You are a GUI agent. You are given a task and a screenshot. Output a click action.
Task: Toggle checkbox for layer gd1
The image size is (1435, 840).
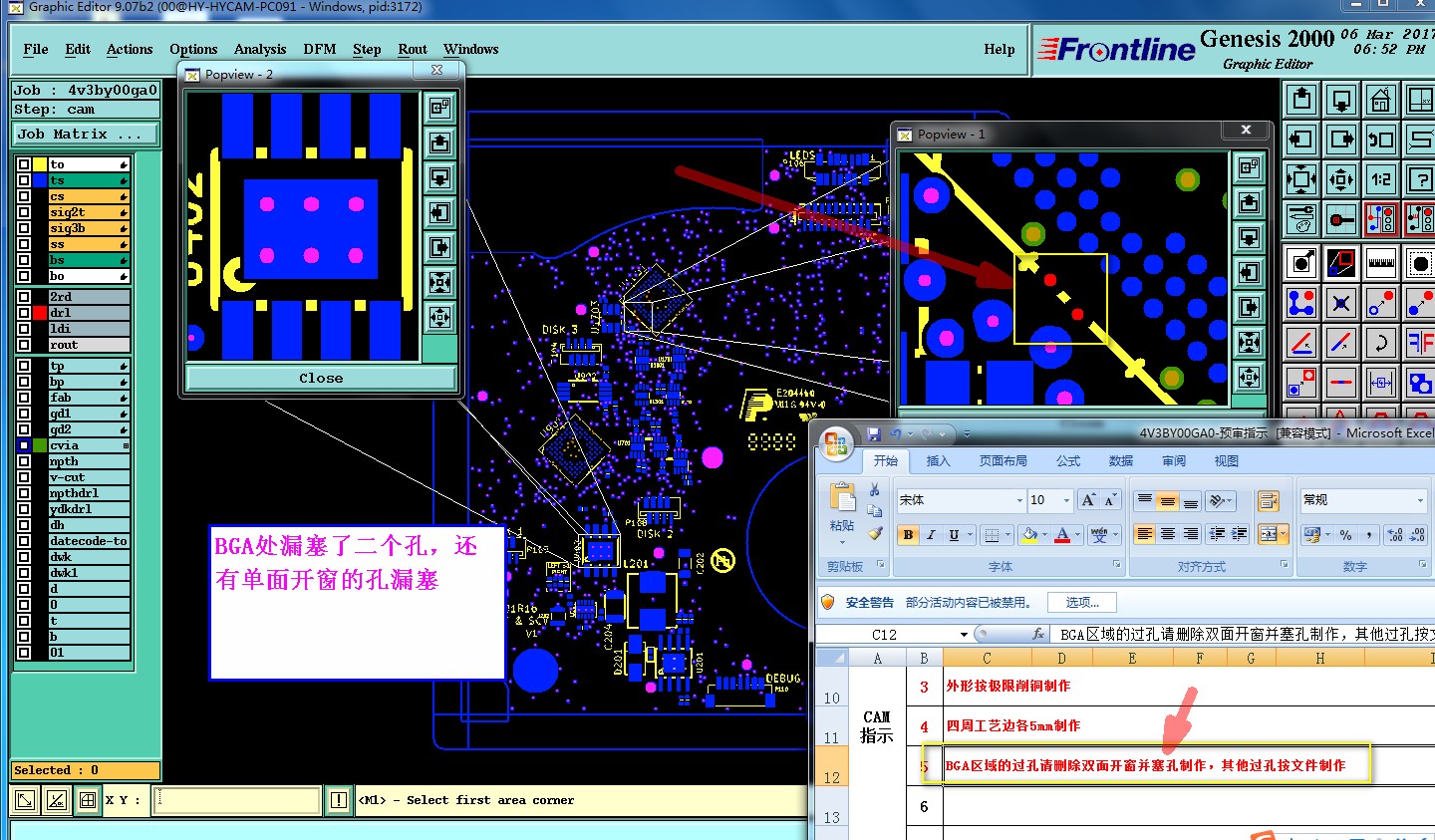tap(23, 414)
